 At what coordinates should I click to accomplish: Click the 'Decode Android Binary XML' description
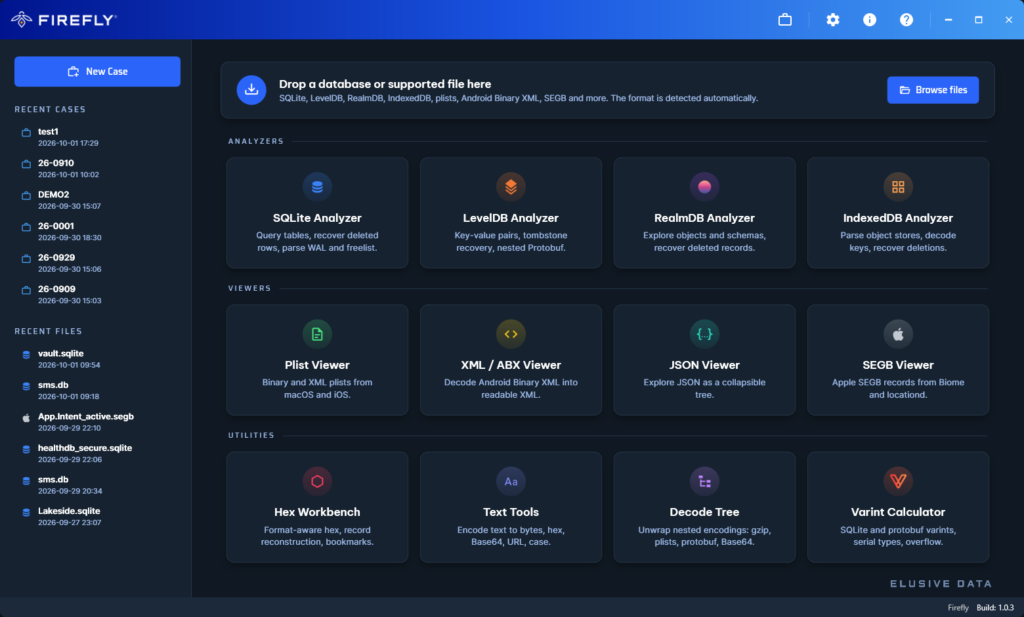[x=511, y=388]
